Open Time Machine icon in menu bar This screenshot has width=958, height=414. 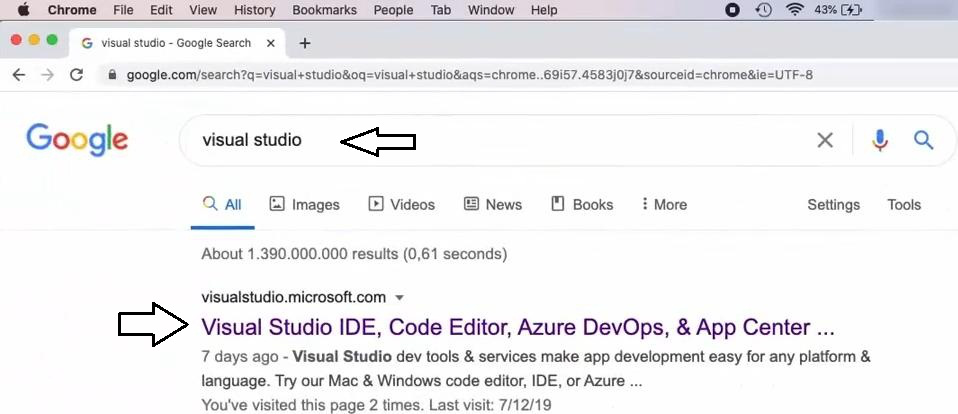click(763, 10)
